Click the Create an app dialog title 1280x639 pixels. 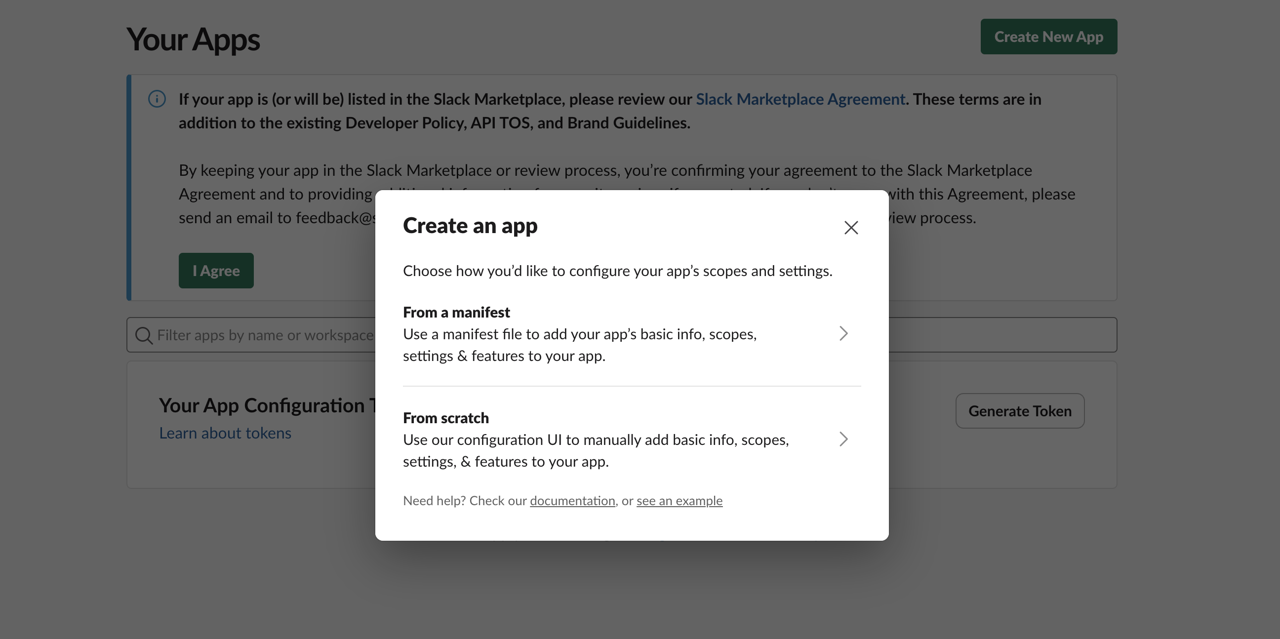[470, 226]
